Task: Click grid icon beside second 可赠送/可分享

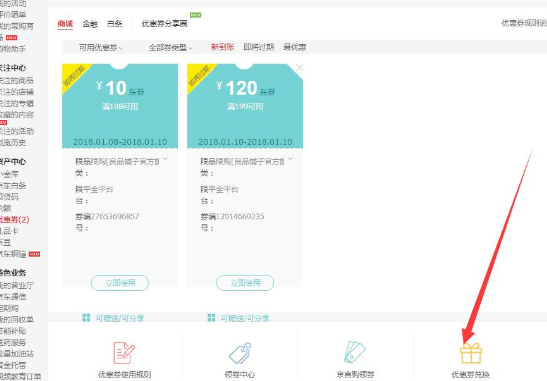Action: (211, 318)
